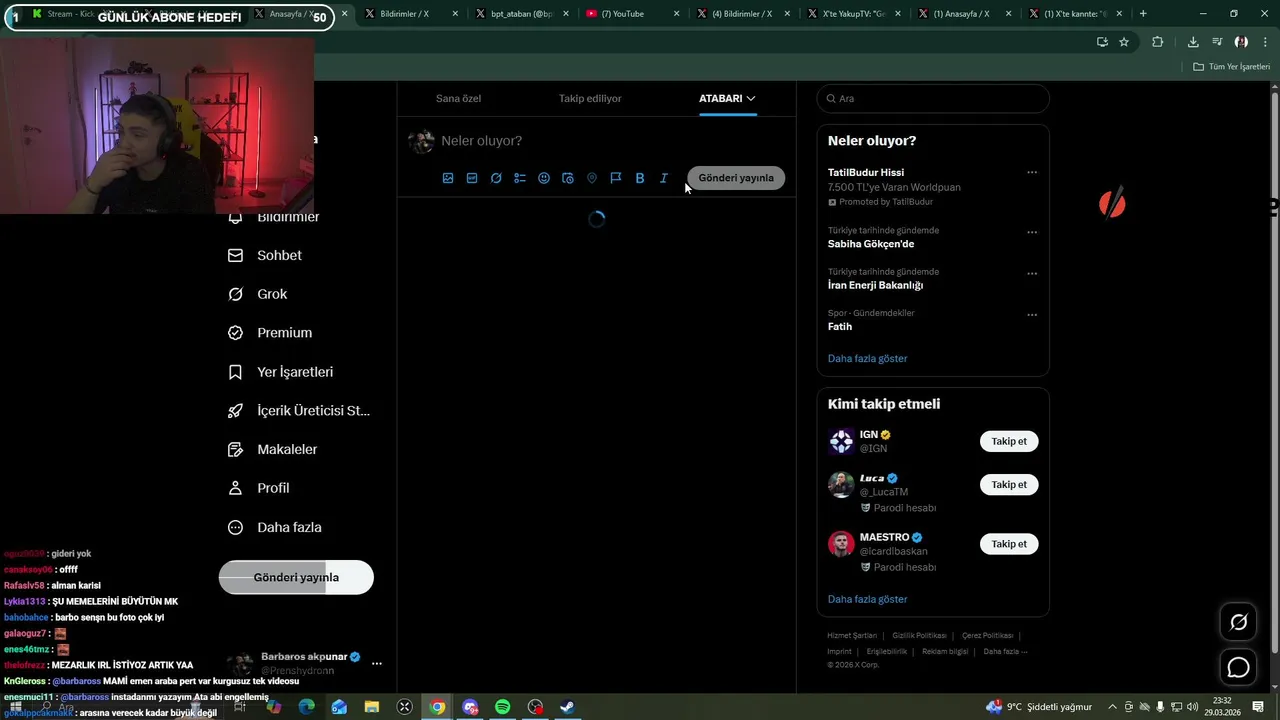Open Gizlilik Politikası footer link
The height and width of the screenshot is (720, 1280).
(919, 636)
